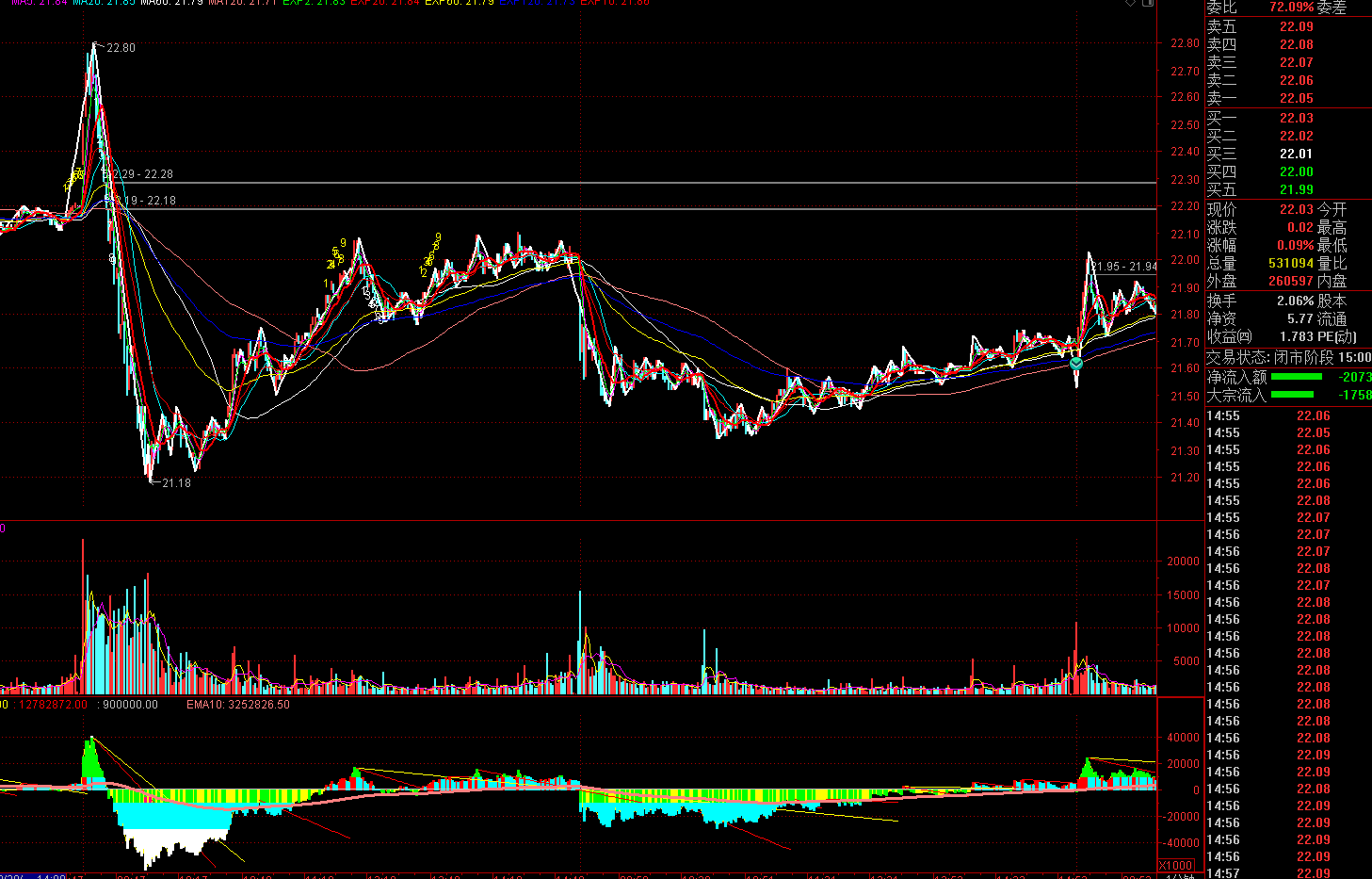Click the square icon at chart top-right corner

1148,3
